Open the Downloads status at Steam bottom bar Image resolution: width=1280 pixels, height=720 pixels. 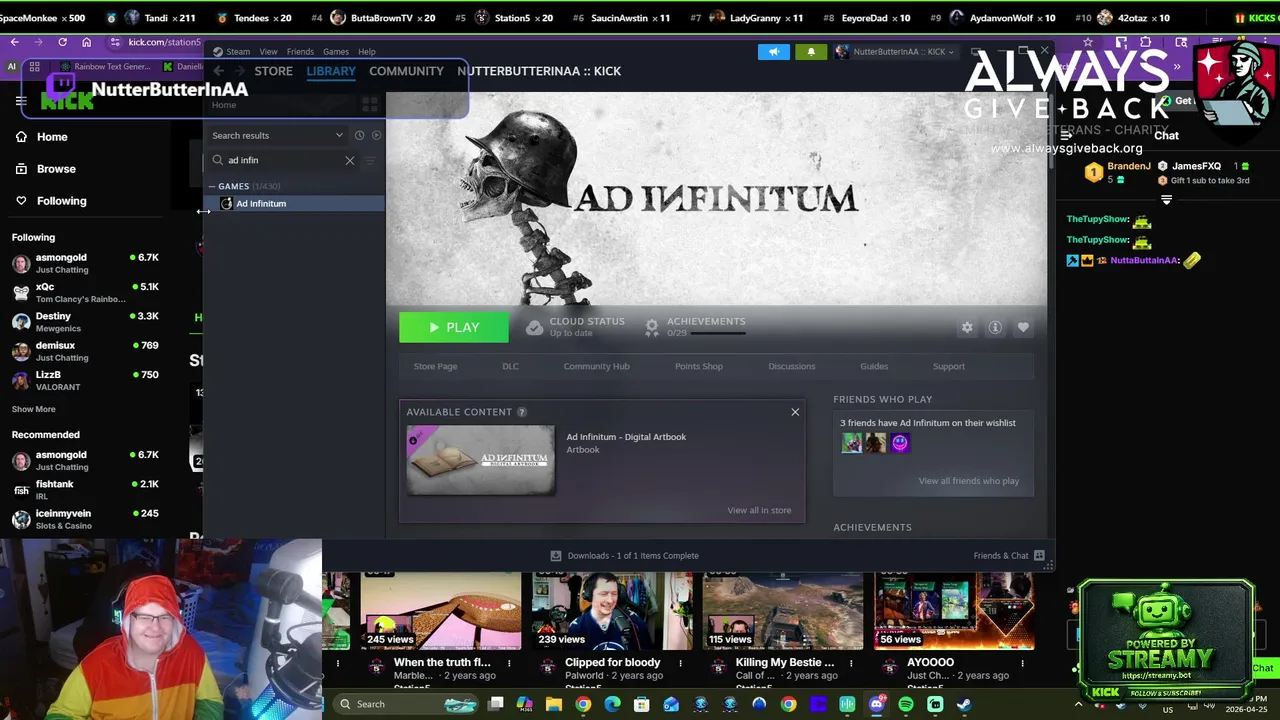tap(625, 556)
